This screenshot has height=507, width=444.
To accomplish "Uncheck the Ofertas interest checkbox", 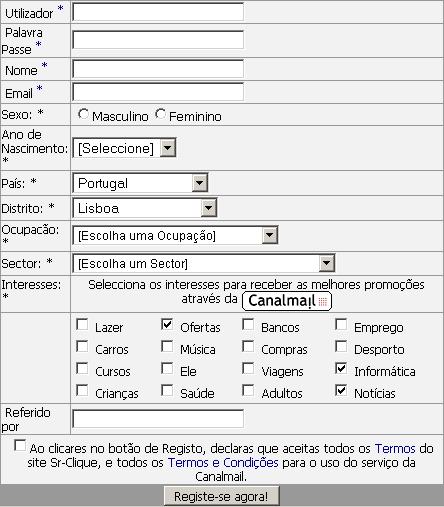I will coord(167,324).
